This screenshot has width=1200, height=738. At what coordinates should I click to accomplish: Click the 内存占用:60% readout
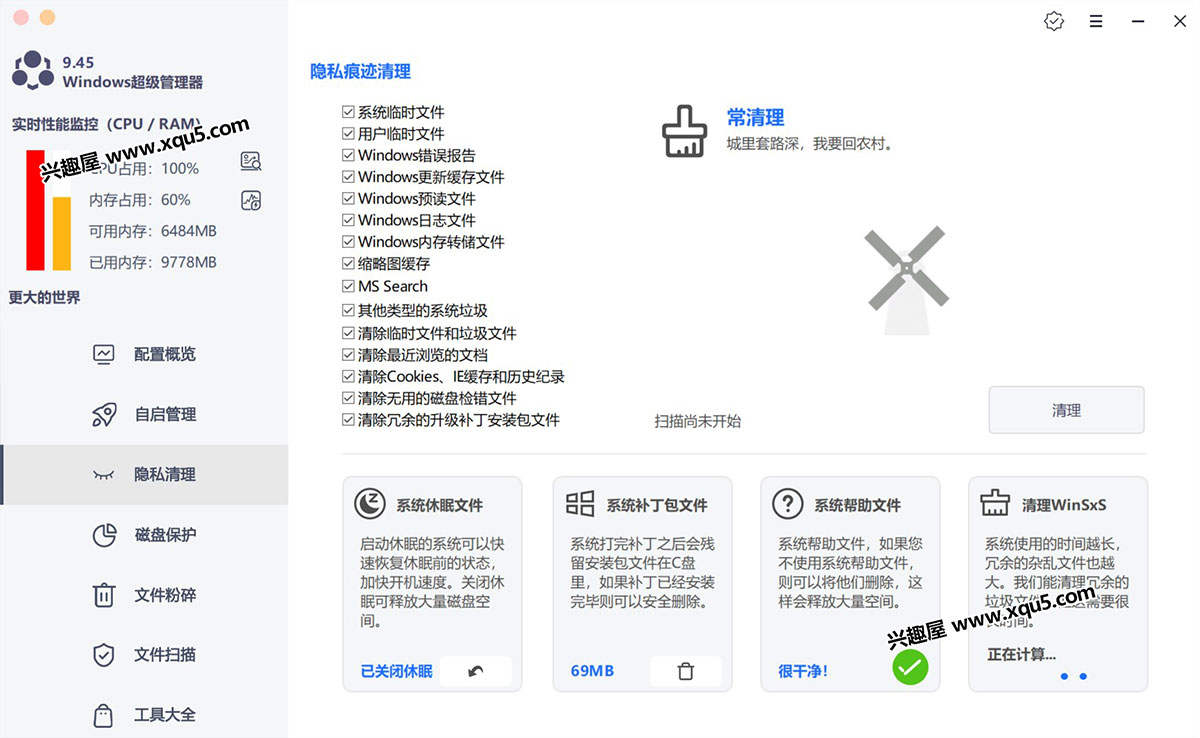[x=140, y=199]
